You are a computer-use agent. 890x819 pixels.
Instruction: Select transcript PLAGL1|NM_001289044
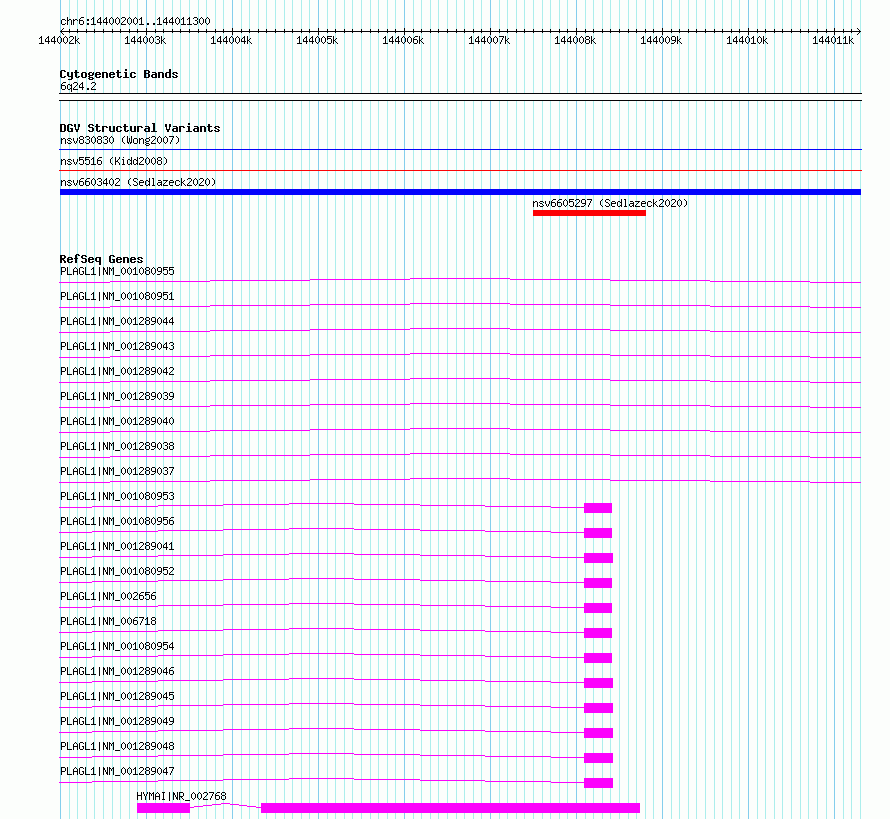click(117, 321)
